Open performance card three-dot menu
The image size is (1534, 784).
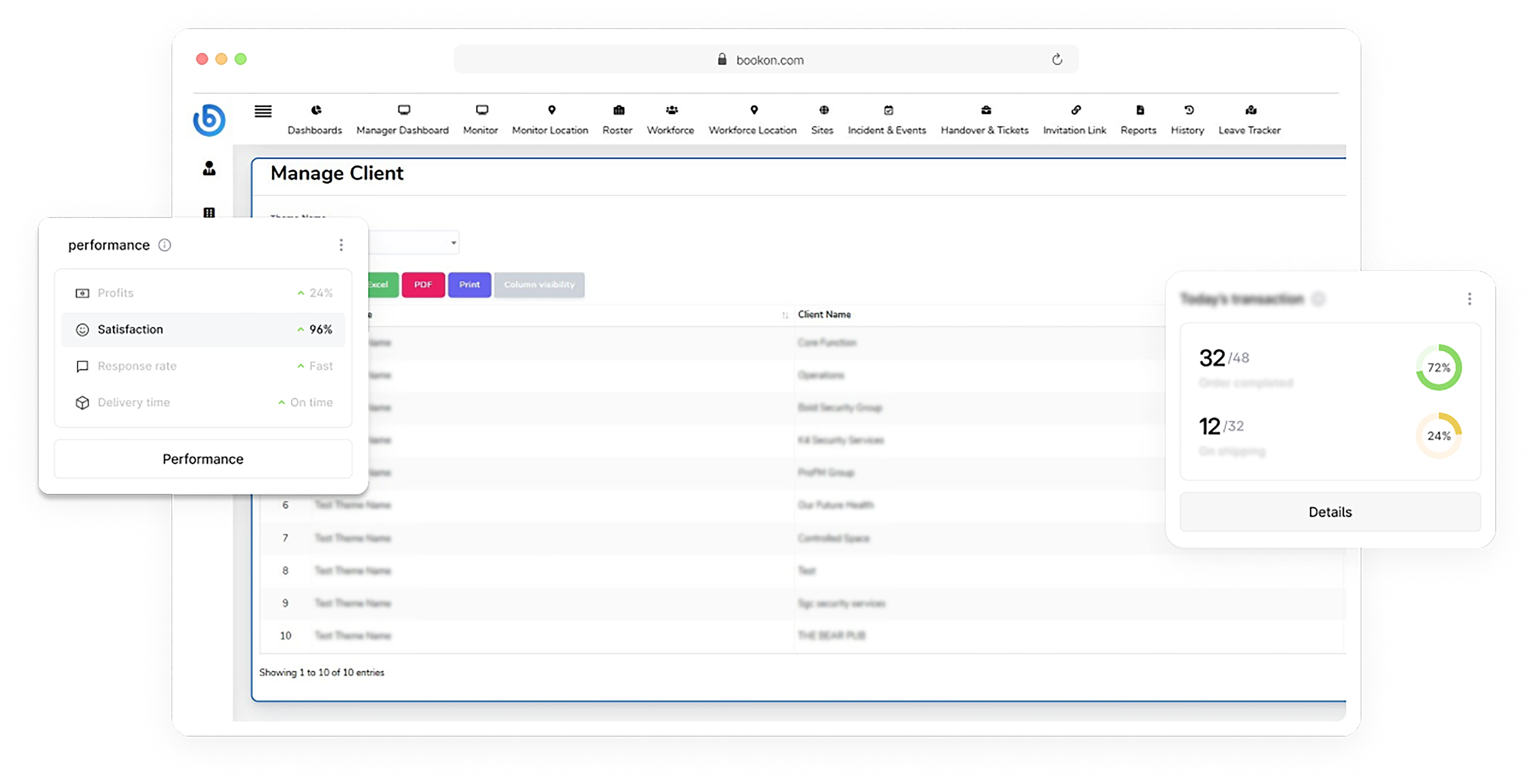[341, 245]
